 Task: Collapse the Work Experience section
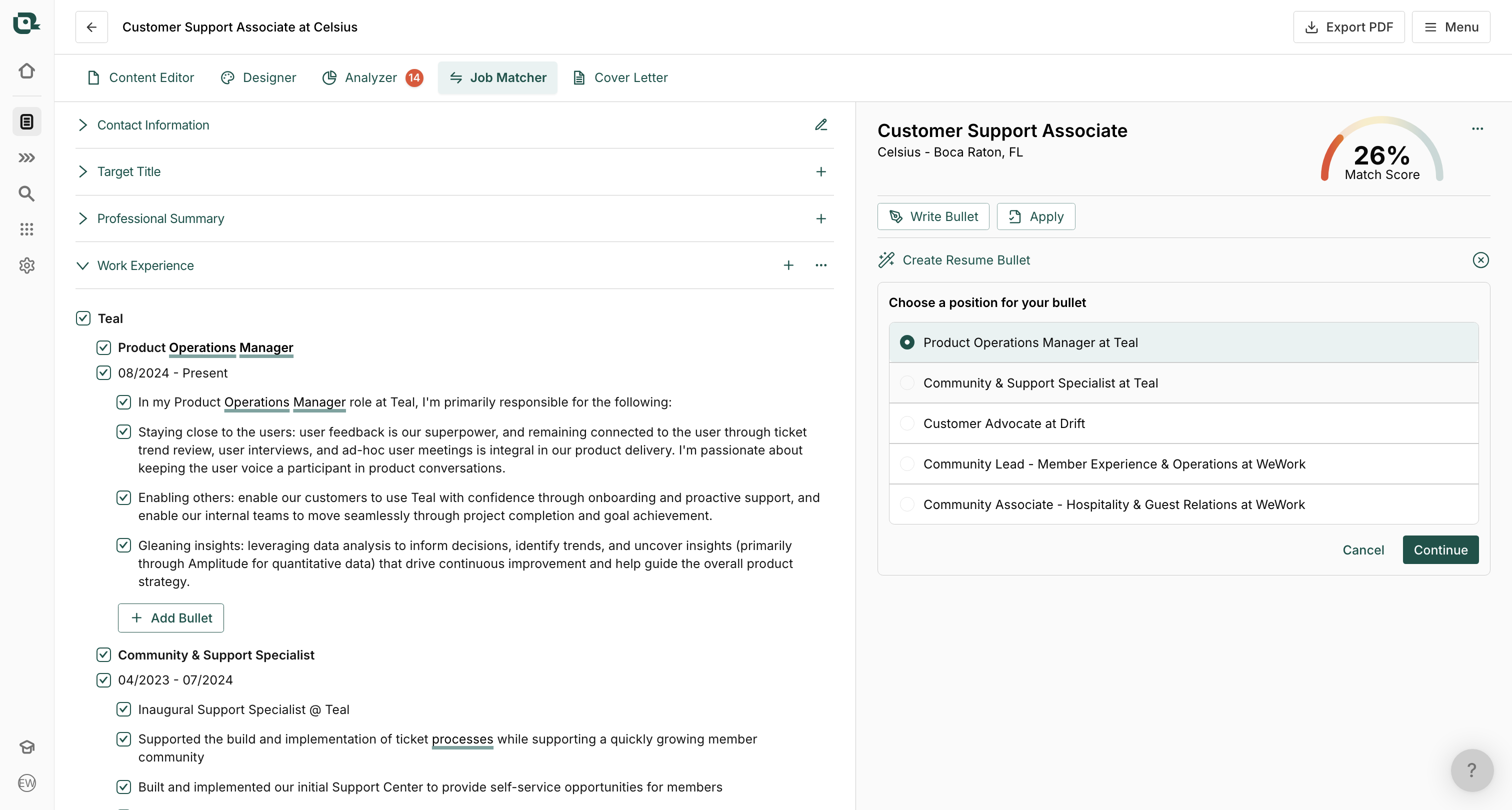83,265
